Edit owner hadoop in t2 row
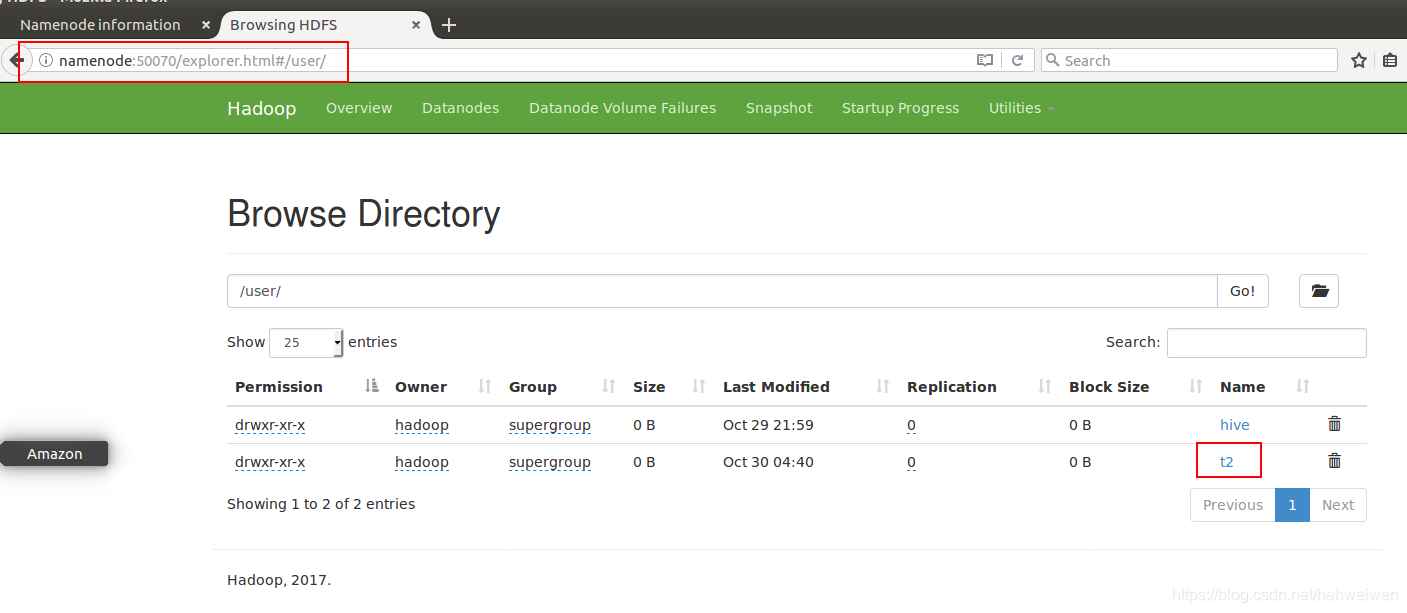The width and height of the screenshot is (1407, 613). click(422, 462)
